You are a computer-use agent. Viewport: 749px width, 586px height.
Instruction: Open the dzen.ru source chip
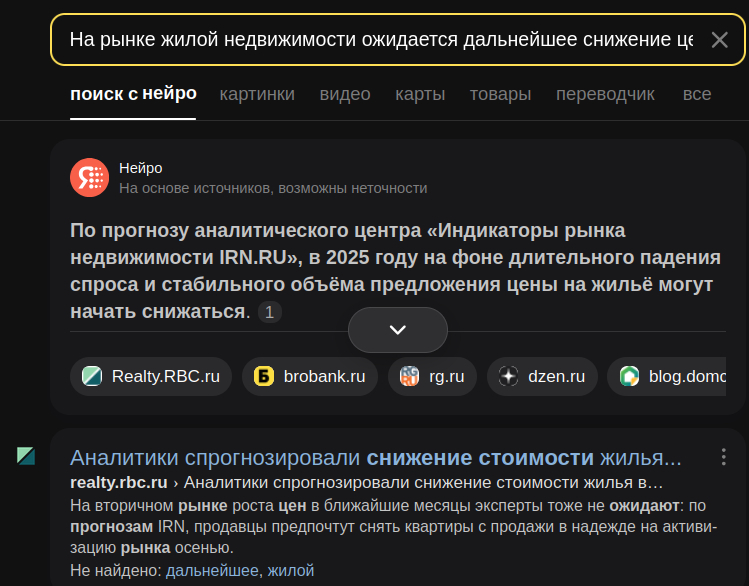(x=542, y=376)
